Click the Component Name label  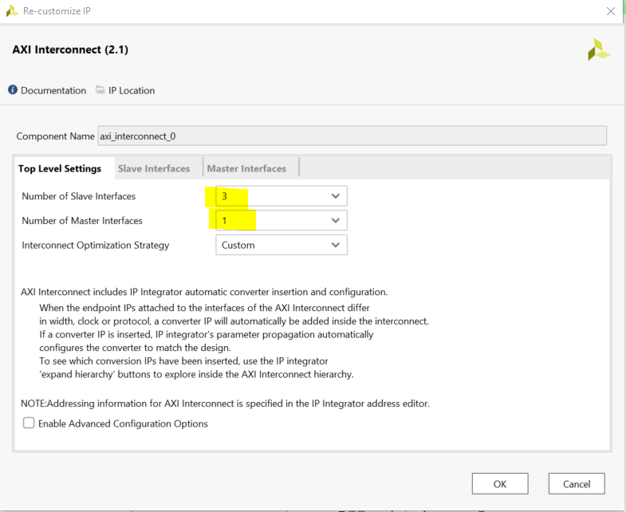pos(55,136)
